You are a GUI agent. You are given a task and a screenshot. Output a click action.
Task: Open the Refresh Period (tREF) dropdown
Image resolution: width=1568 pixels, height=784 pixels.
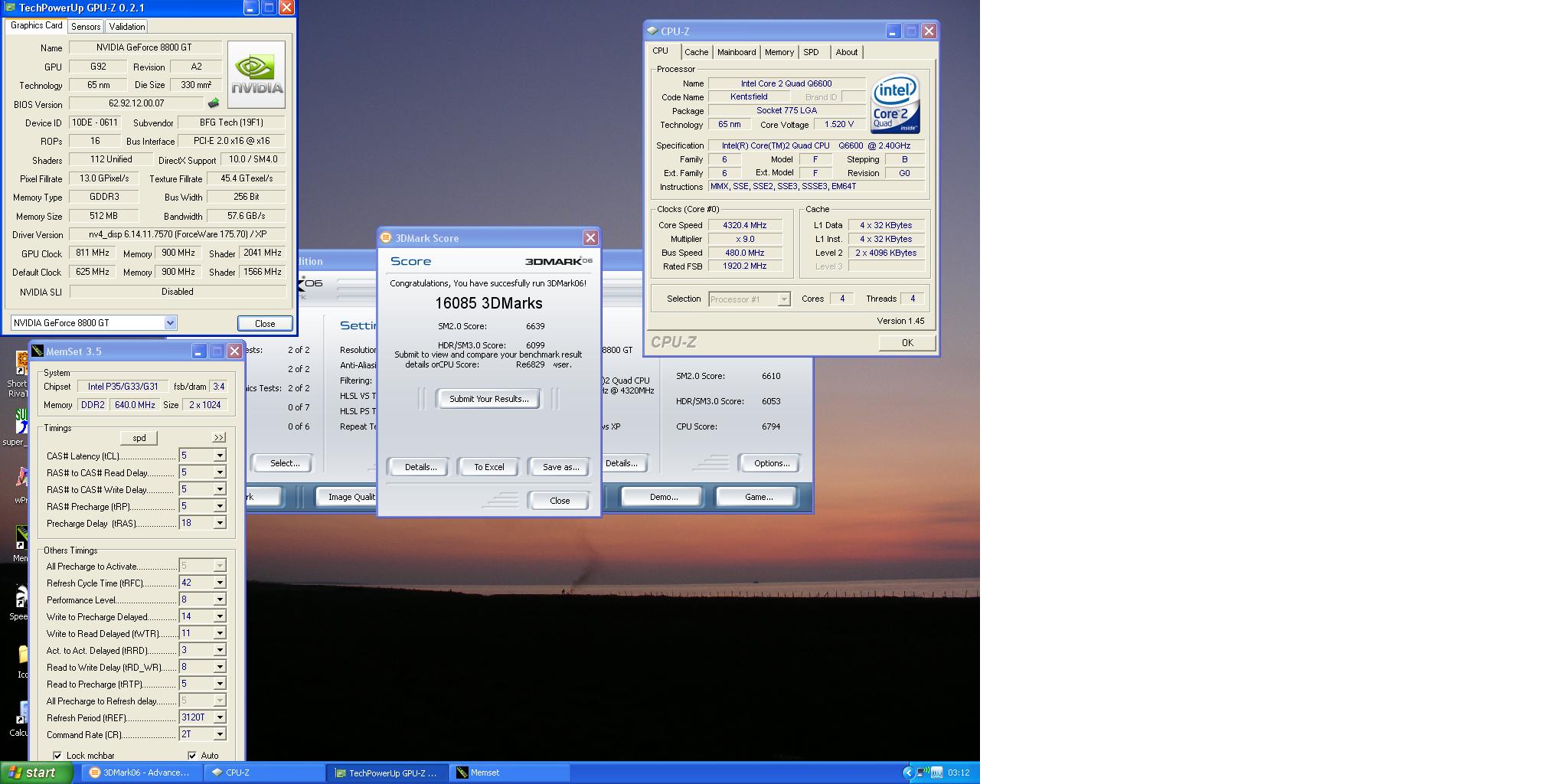(219, 717)
